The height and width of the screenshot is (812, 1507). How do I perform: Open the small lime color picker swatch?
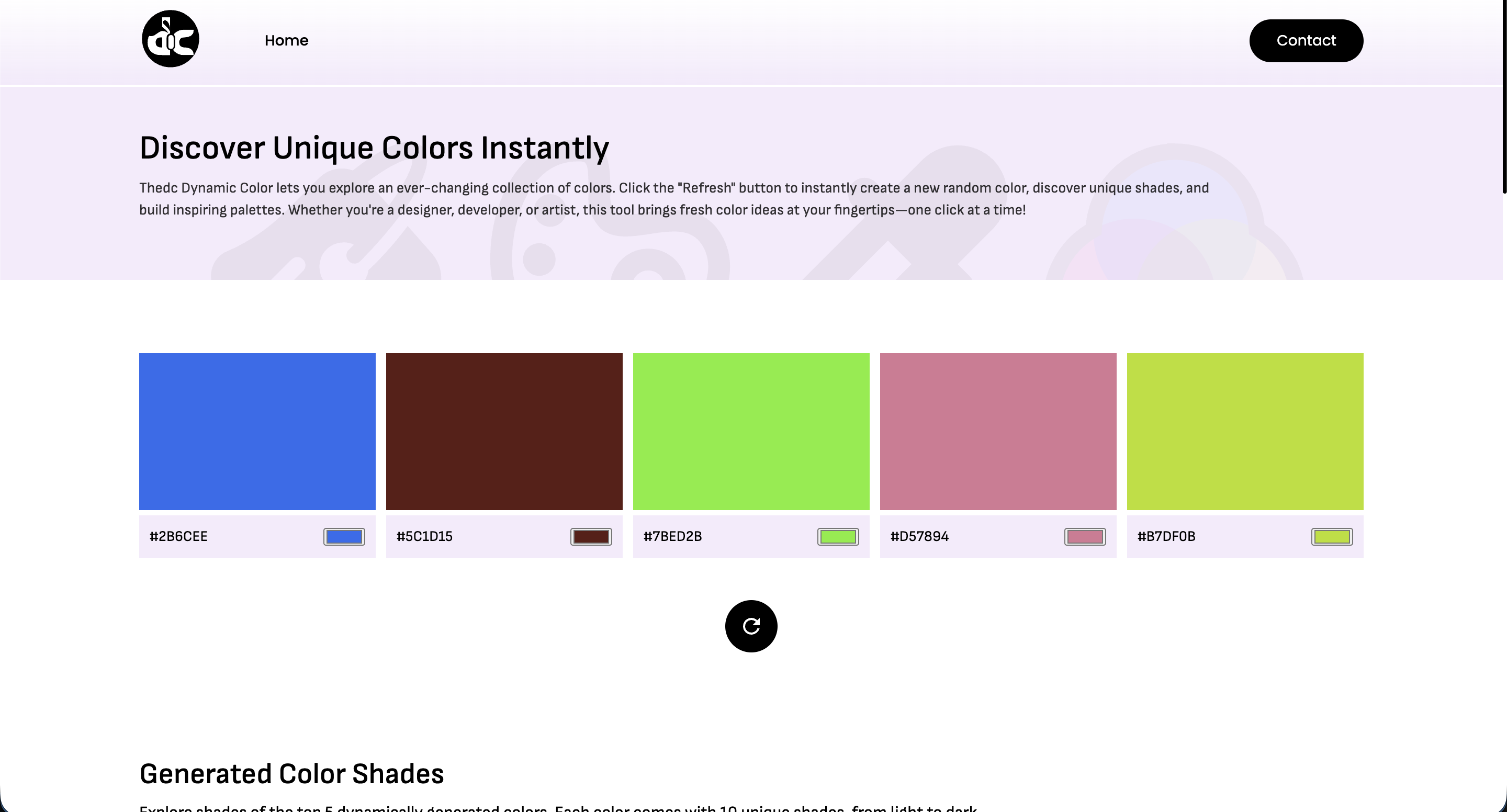(x=1332, y=536)
